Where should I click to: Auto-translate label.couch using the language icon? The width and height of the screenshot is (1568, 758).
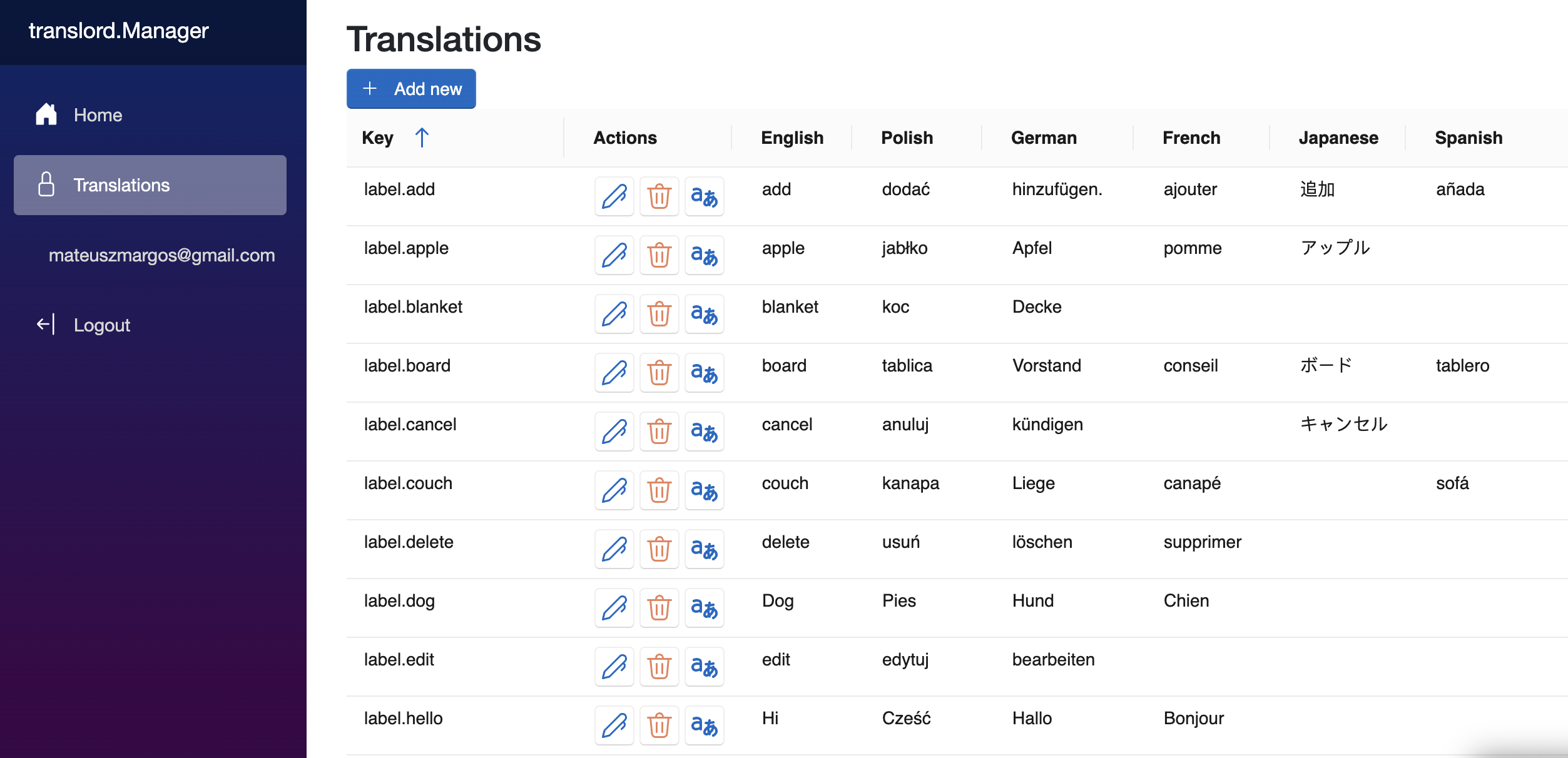[704, 490]
